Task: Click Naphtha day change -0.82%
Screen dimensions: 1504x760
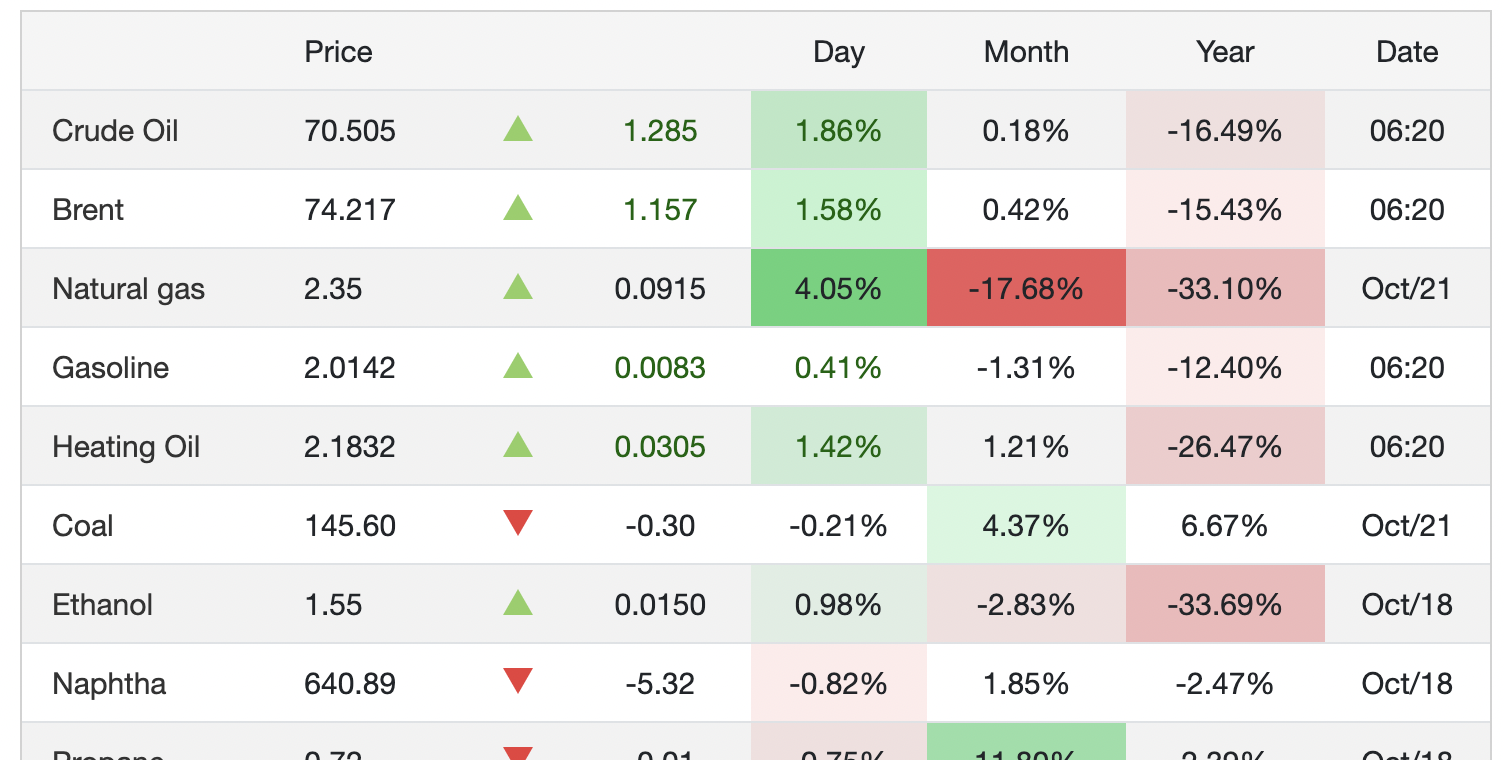Action: coord(838,684)
